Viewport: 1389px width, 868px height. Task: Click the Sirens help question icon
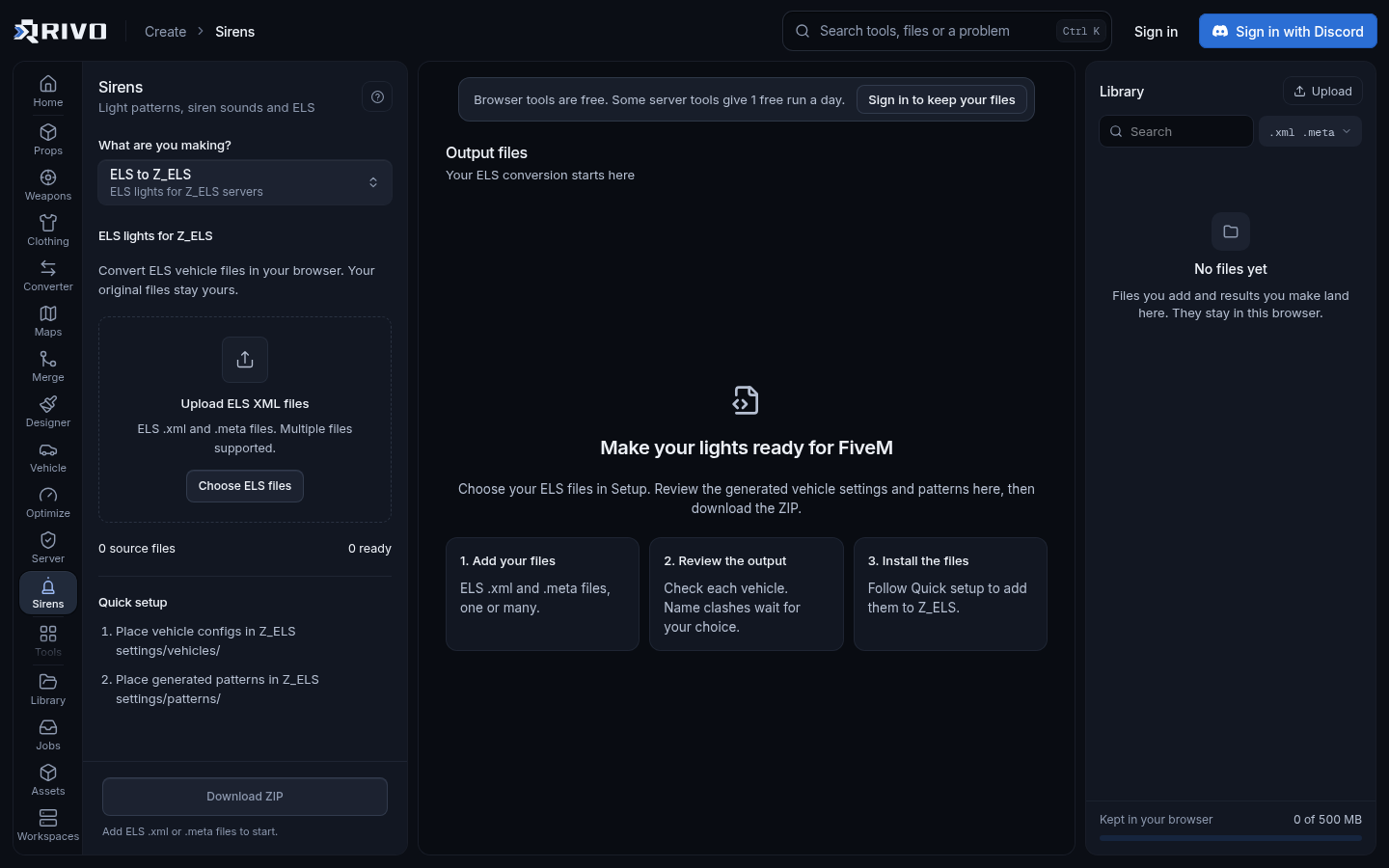coord(377,96)
